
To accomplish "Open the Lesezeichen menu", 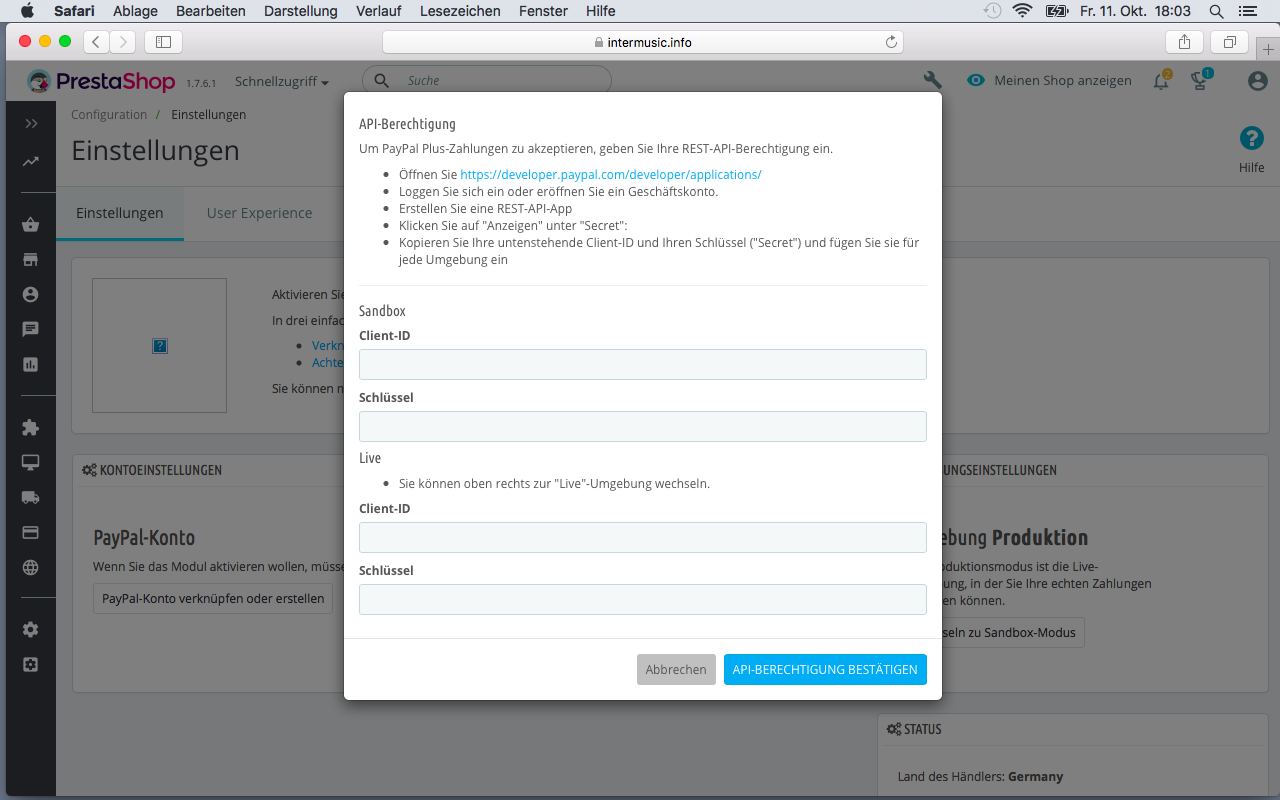I will coord(461,11).
